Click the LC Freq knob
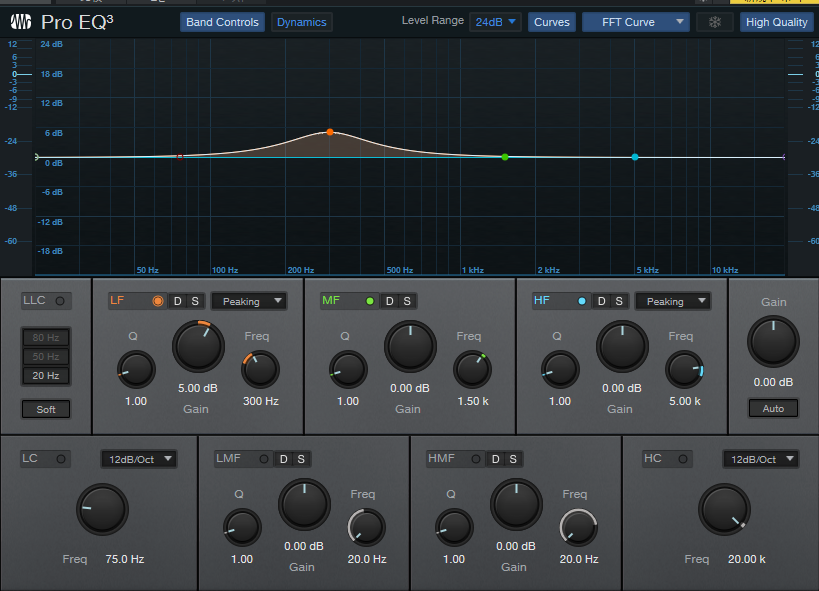 click(x=102, y=509)
